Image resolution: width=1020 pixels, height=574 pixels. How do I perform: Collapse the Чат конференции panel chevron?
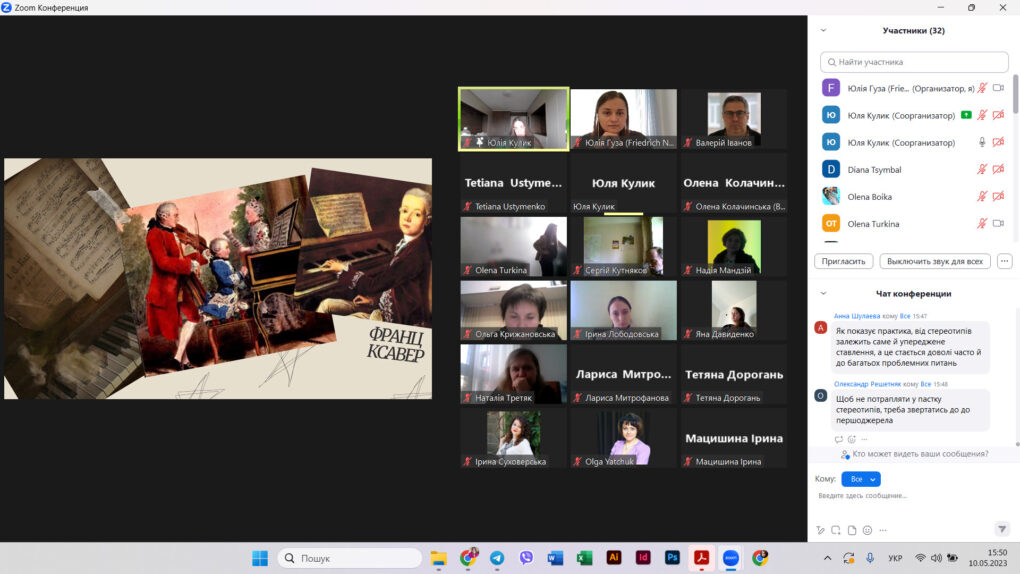click(x=824, y=294)
